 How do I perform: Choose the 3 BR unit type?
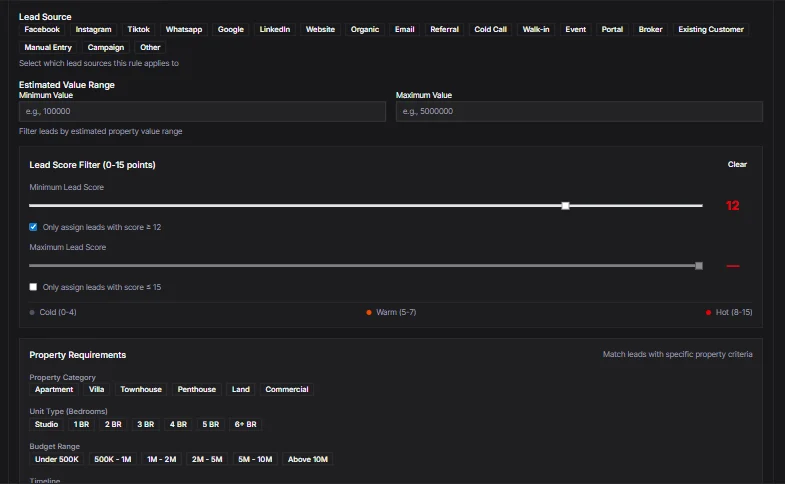point(145,424)
